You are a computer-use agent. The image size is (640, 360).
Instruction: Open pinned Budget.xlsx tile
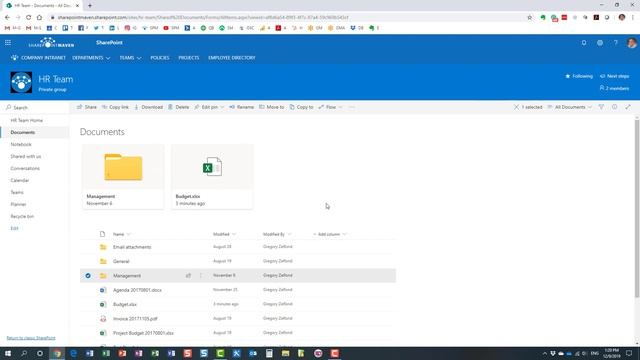(x=212, y=176)
